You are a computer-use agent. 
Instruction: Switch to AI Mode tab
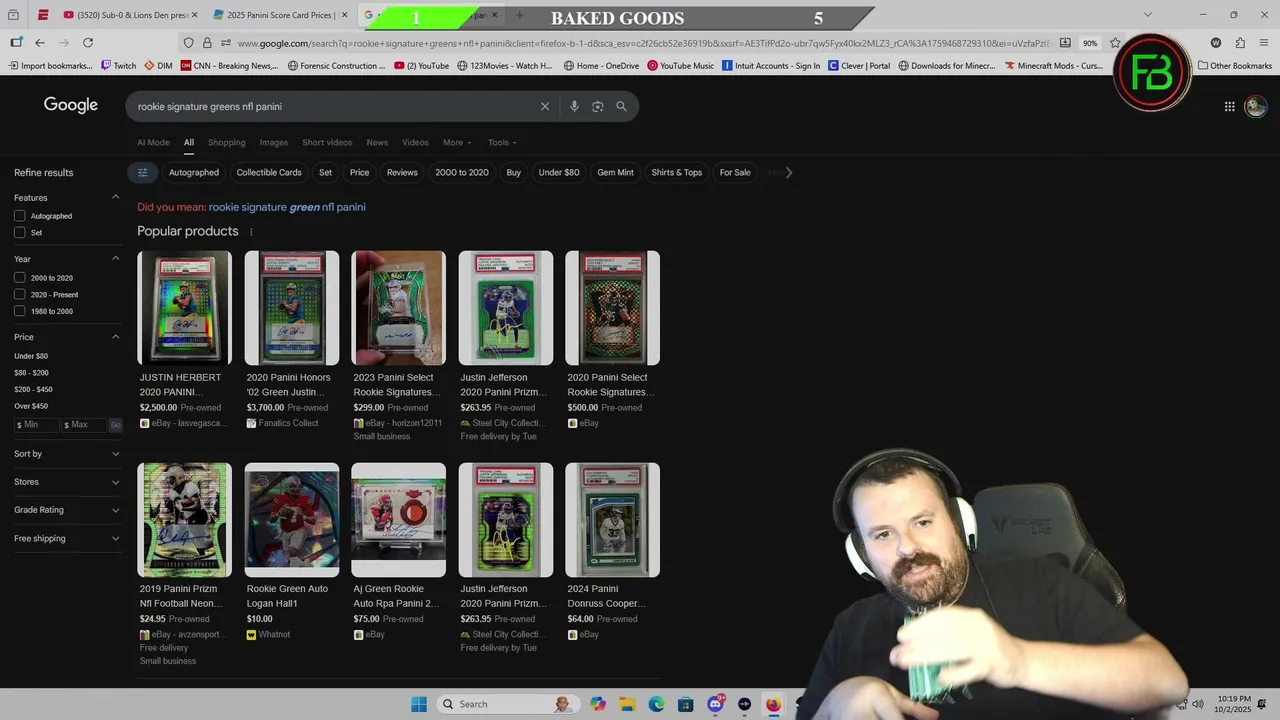[x=153, y=142]
